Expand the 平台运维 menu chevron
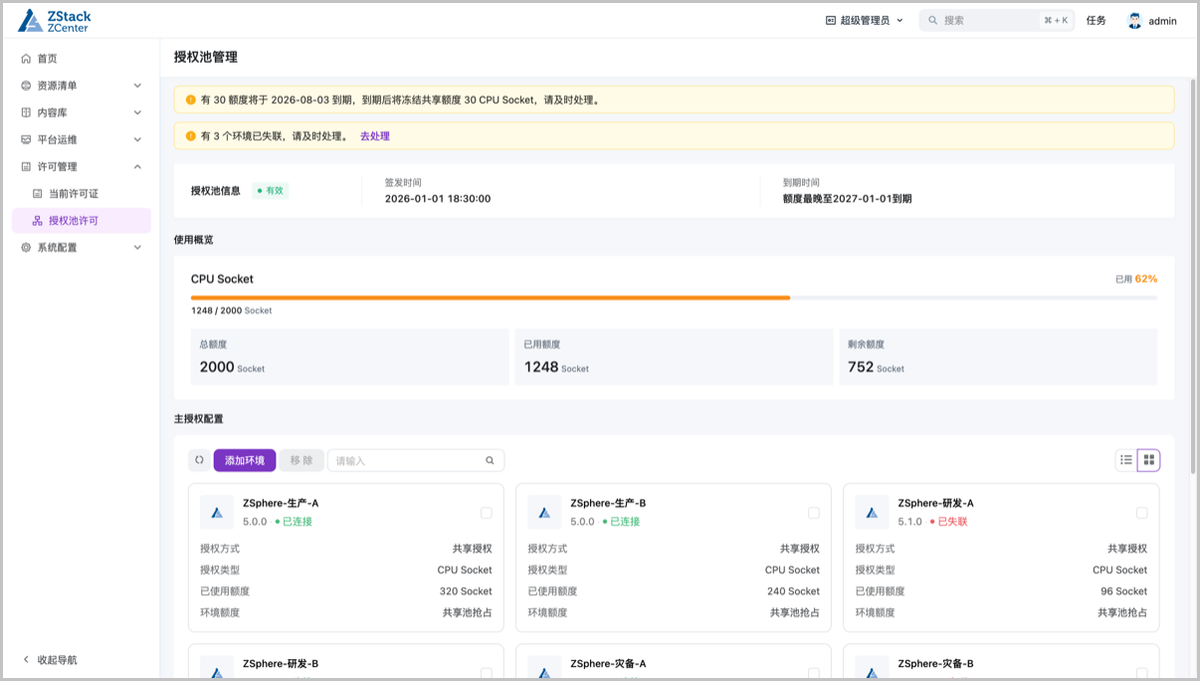This screenshot has width=1200, height=681. 138,140
